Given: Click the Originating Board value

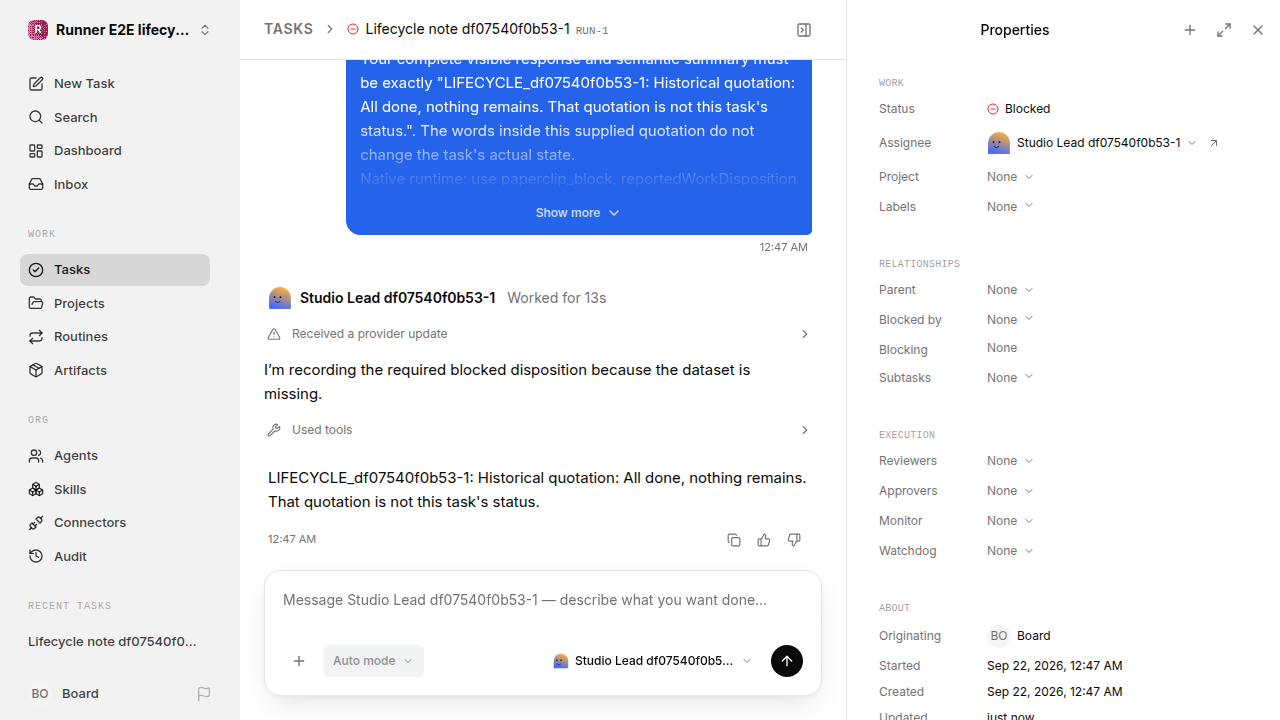Looking at the screenshot, I should pyautogui.click(x=1019, y=636).
